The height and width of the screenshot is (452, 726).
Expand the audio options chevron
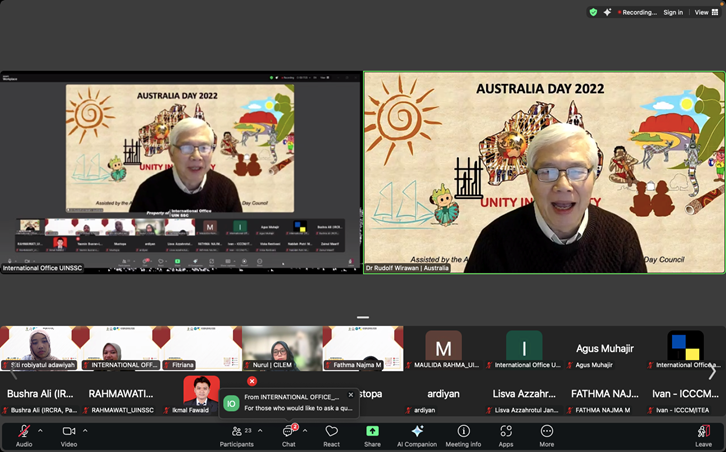tap(40, 431)
